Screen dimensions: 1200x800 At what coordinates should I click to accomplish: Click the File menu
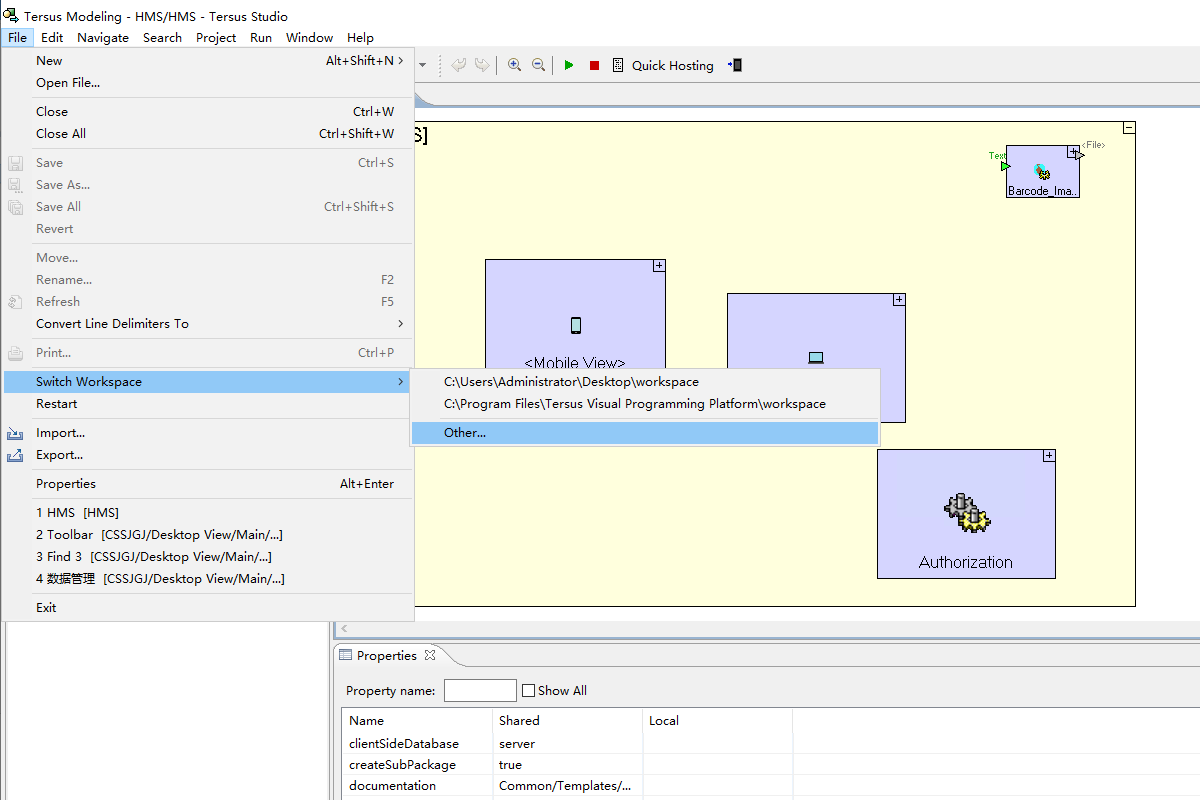[18, 37]
